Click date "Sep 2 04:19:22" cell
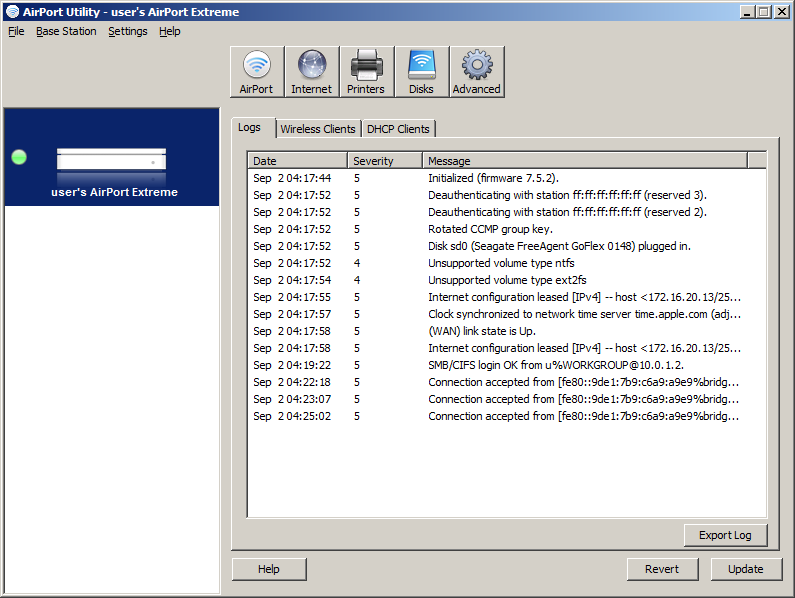Viewport: 795px width, 598px height. (x=292, y=365)
